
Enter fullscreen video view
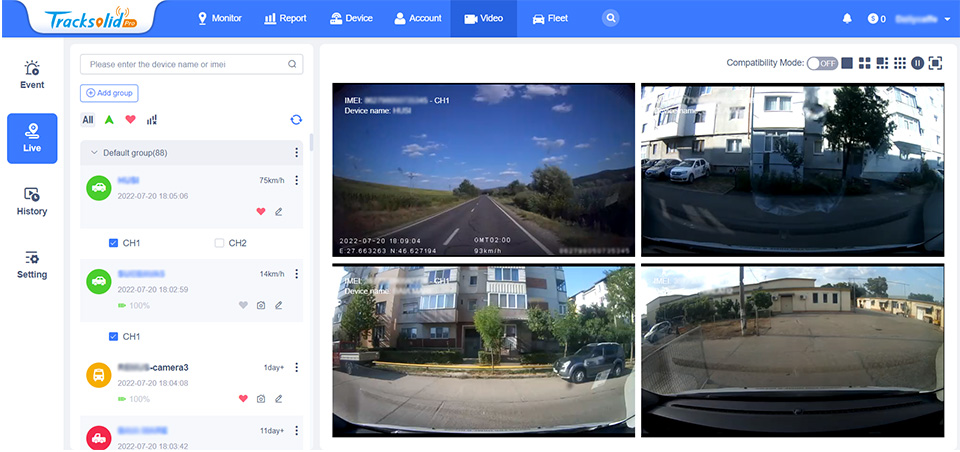pyautogui.click(x=935, y=63)
